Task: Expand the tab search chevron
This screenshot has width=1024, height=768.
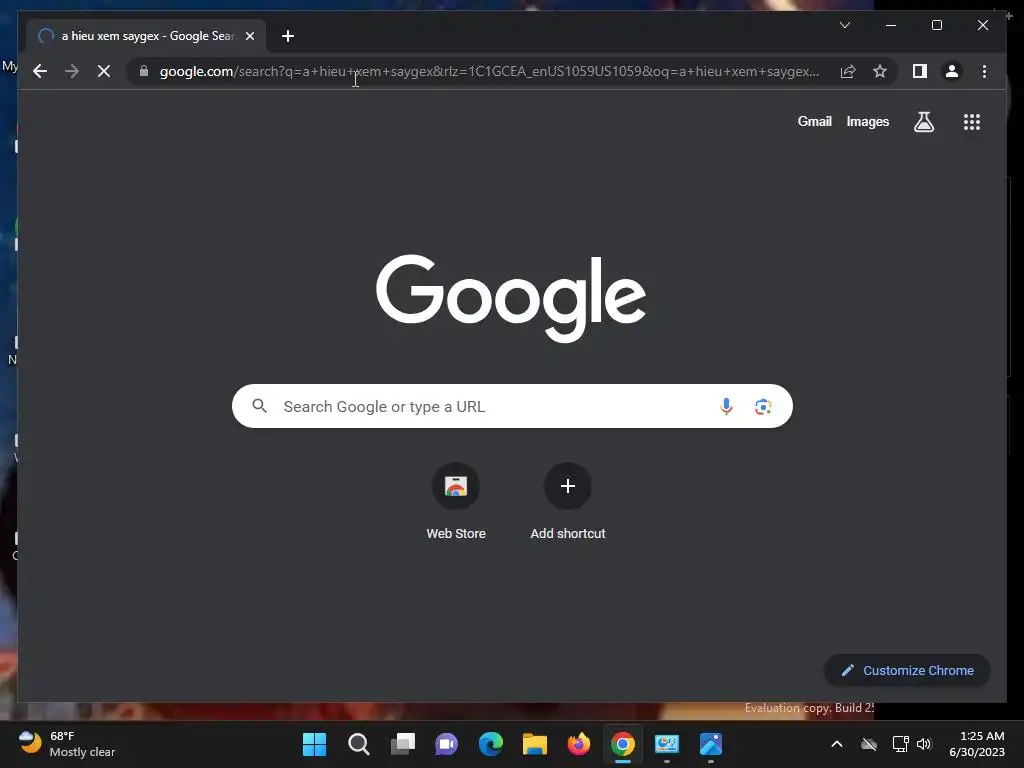Action: [x=844, y=25]
